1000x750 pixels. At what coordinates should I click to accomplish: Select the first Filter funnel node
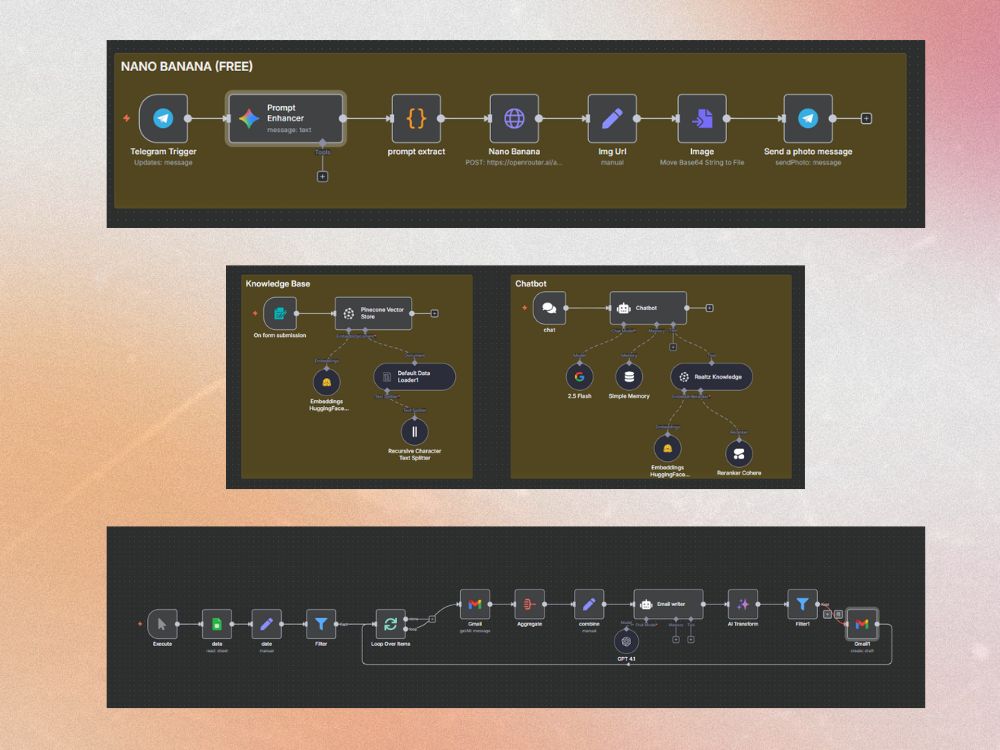(321, 624)
